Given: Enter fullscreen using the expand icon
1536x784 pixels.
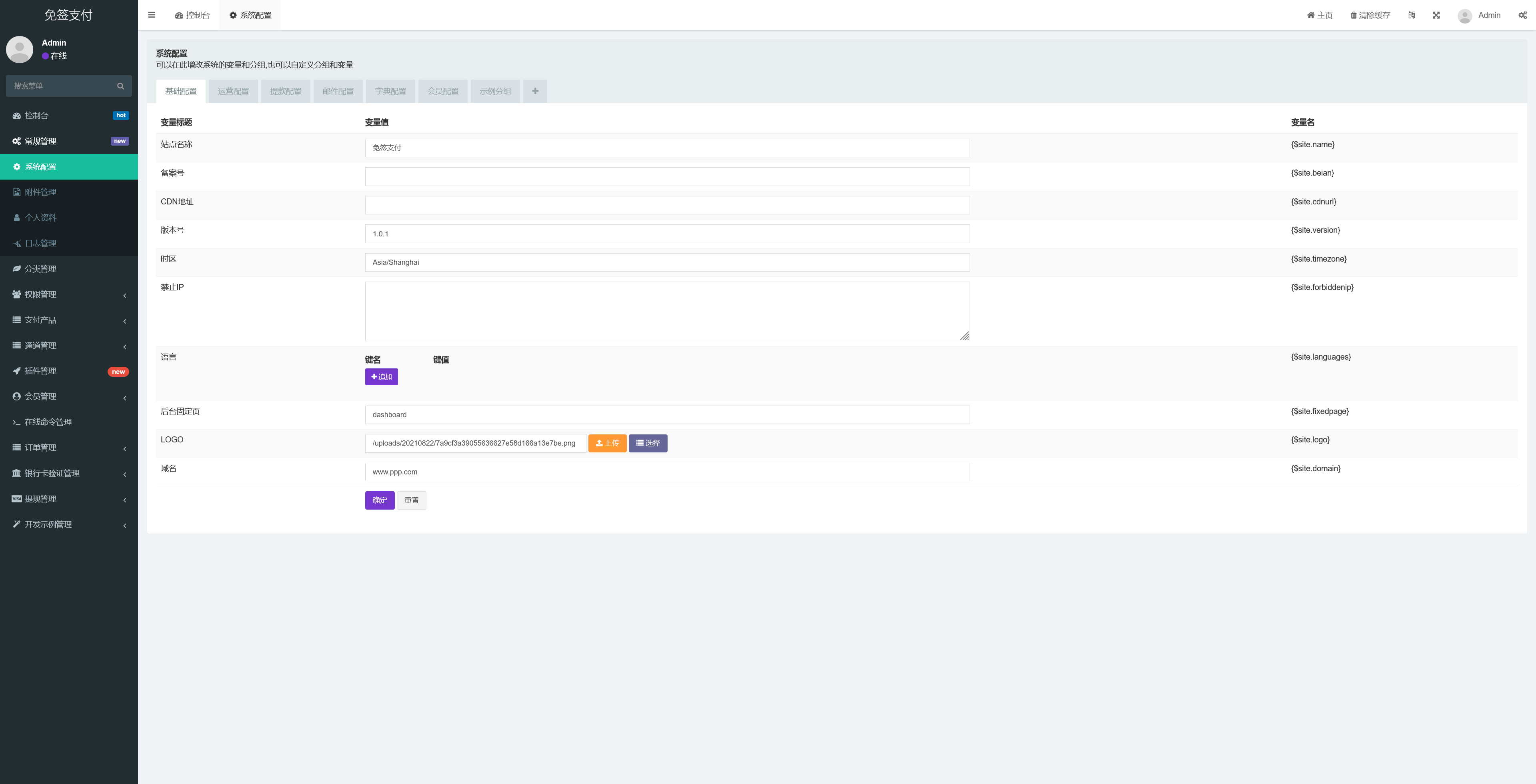Looking at the screenshot, I should [1436, 15].
